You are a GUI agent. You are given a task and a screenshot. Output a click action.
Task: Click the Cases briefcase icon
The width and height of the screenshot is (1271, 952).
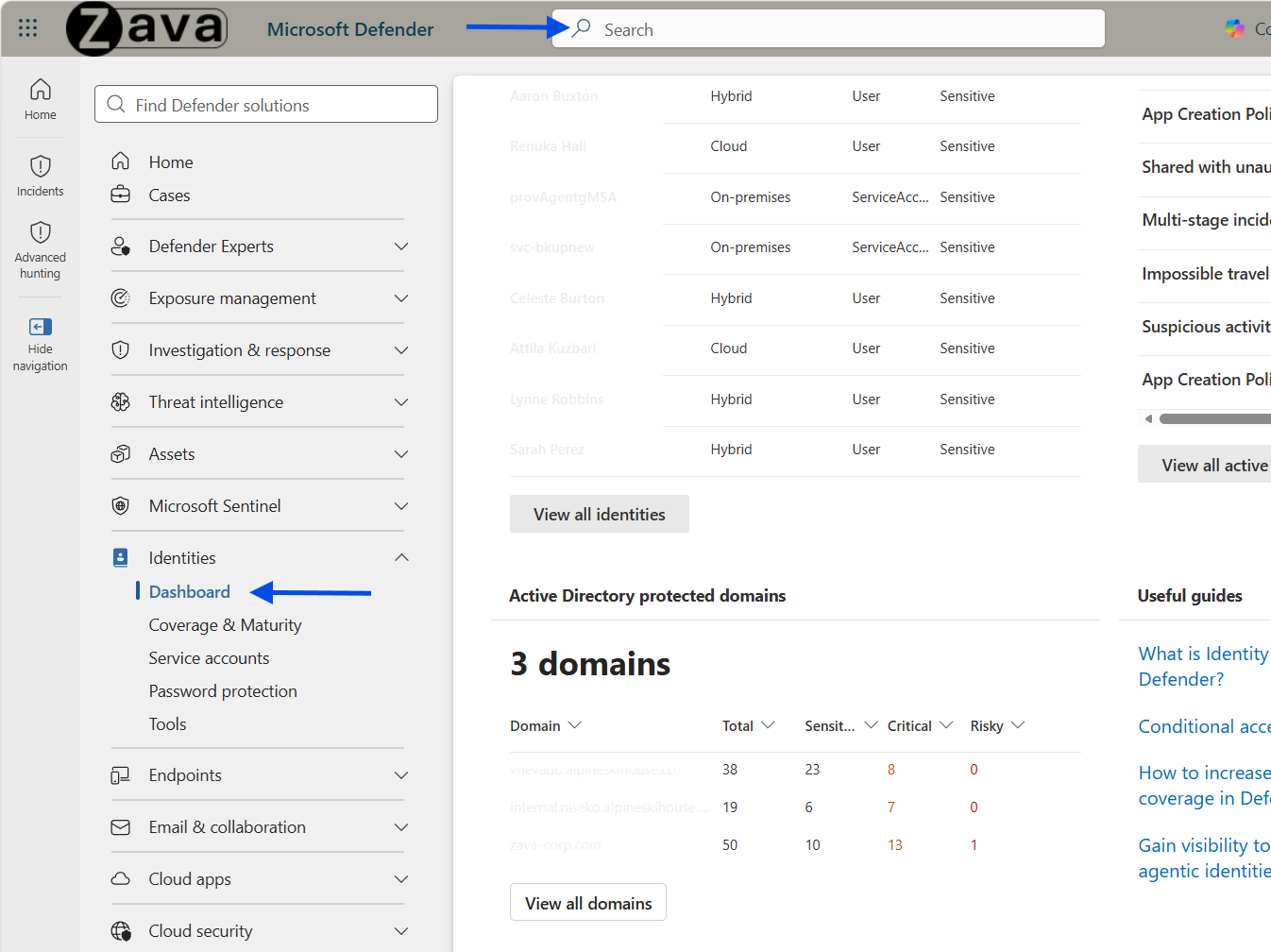[121, 195]
